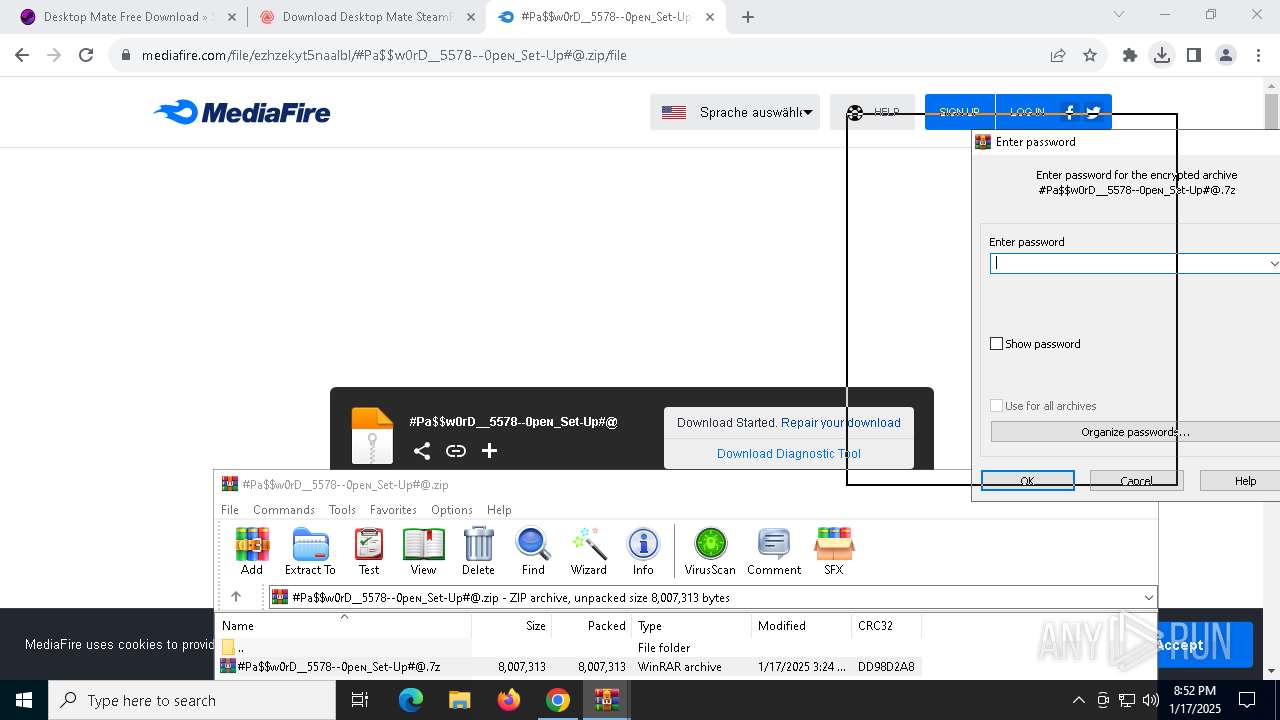Click the Find magnifier icon
The height and width of the screenshot is (720, 1280).
point(533,552)
